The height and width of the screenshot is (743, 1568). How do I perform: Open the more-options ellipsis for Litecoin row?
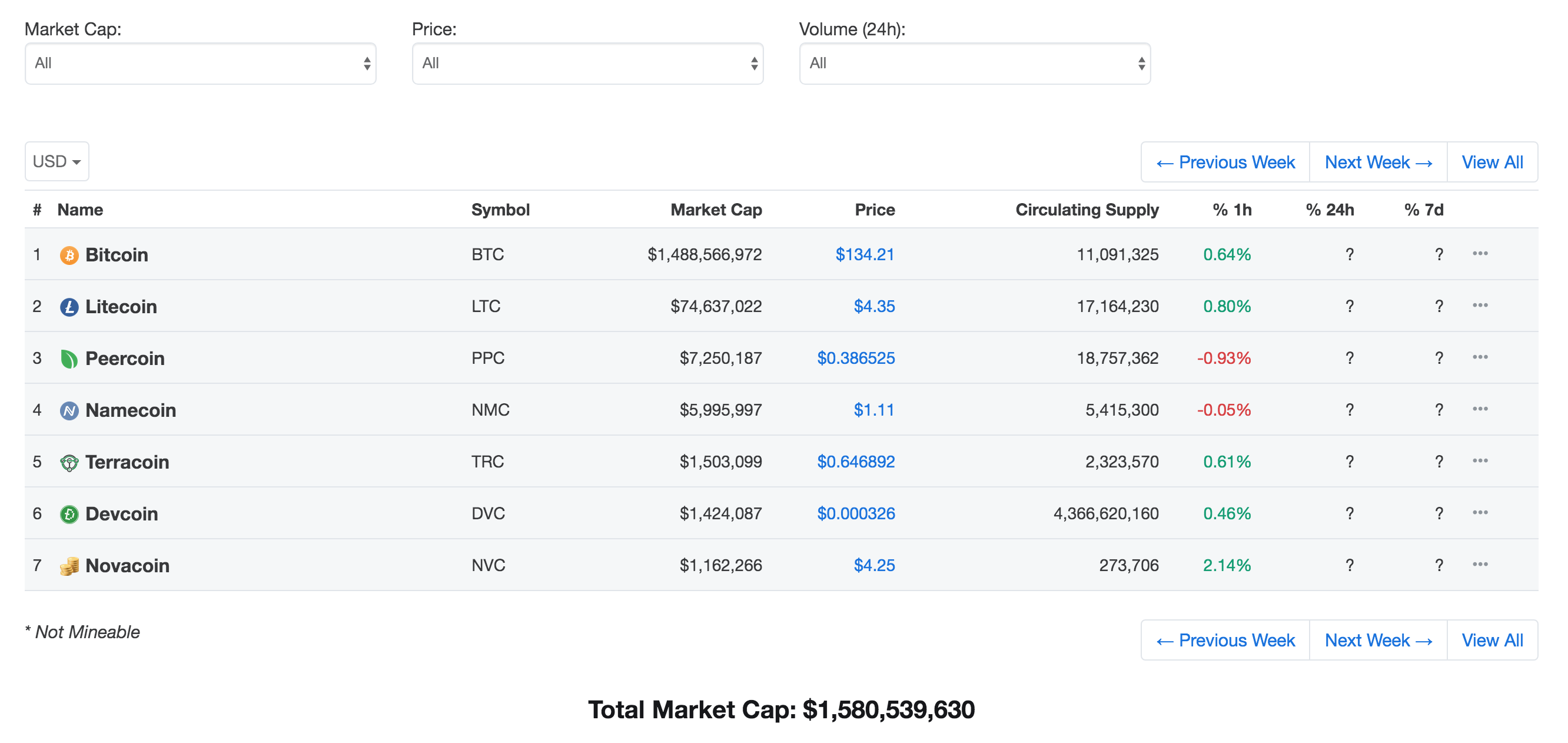coord(1480,304)
